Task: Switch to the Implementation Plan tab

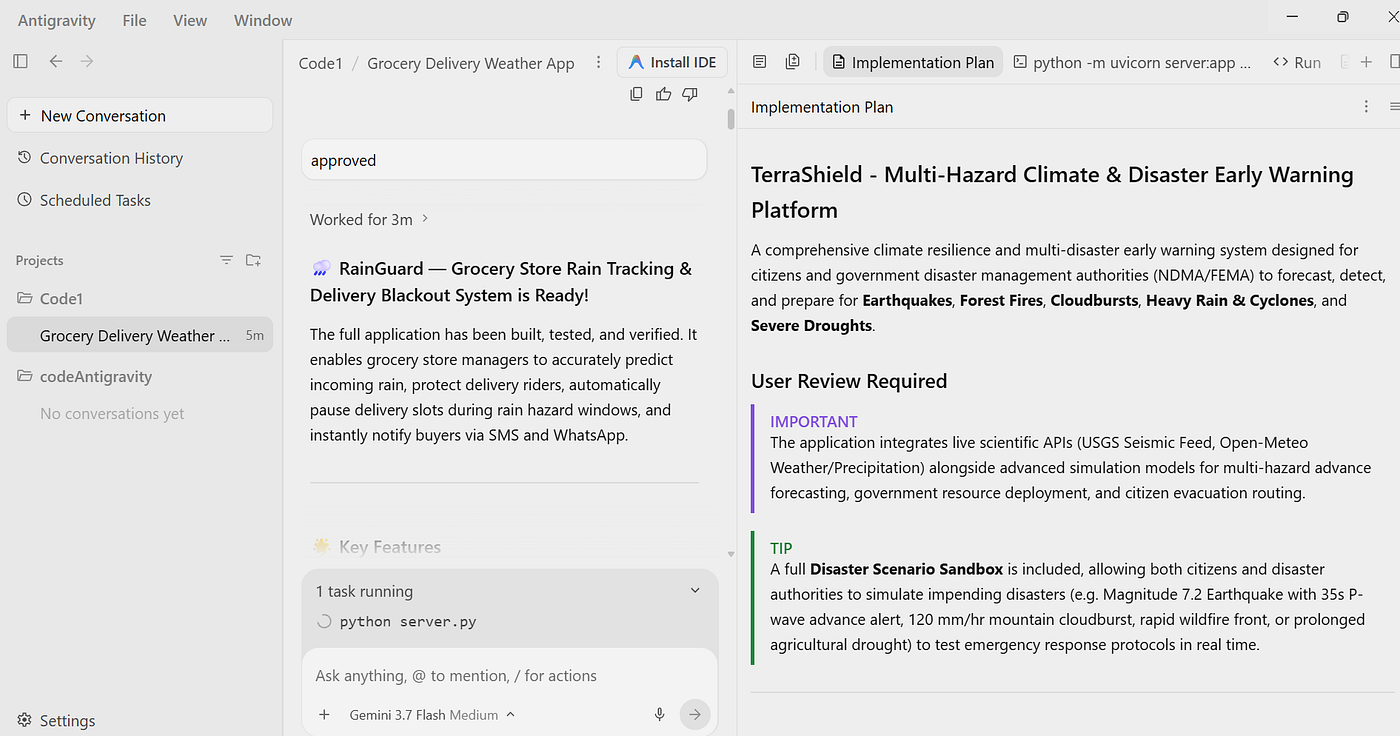Action: click(911, 62)
